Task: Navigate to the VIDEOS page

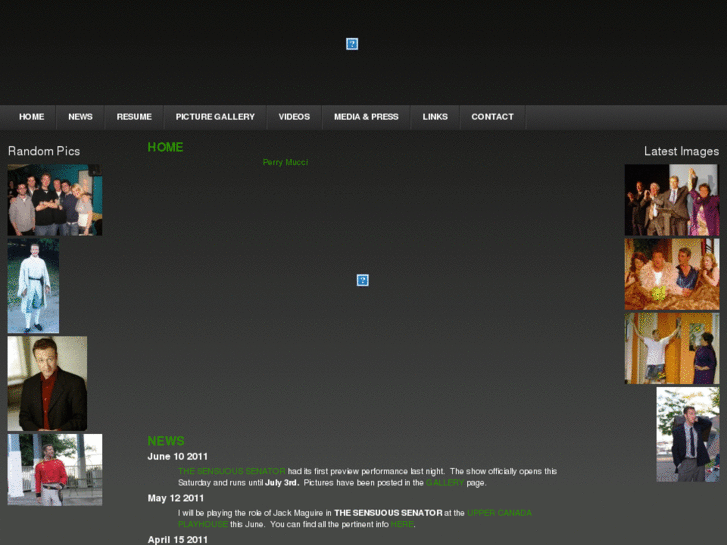Action: coord(294,117)
